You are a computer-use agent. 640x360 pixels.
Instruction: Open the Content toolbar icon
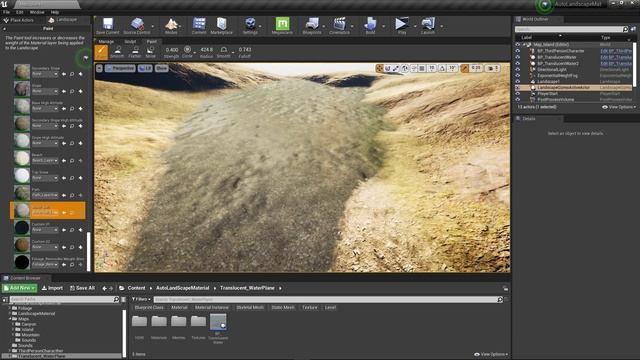coord(199,26)
